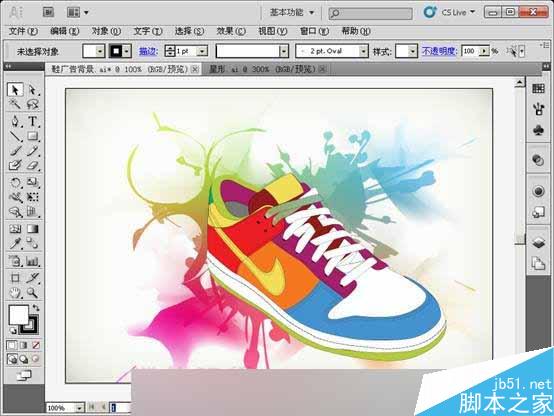
Task: Open the 2 pt. Oval brush dropdown
Action: (364, 51)
